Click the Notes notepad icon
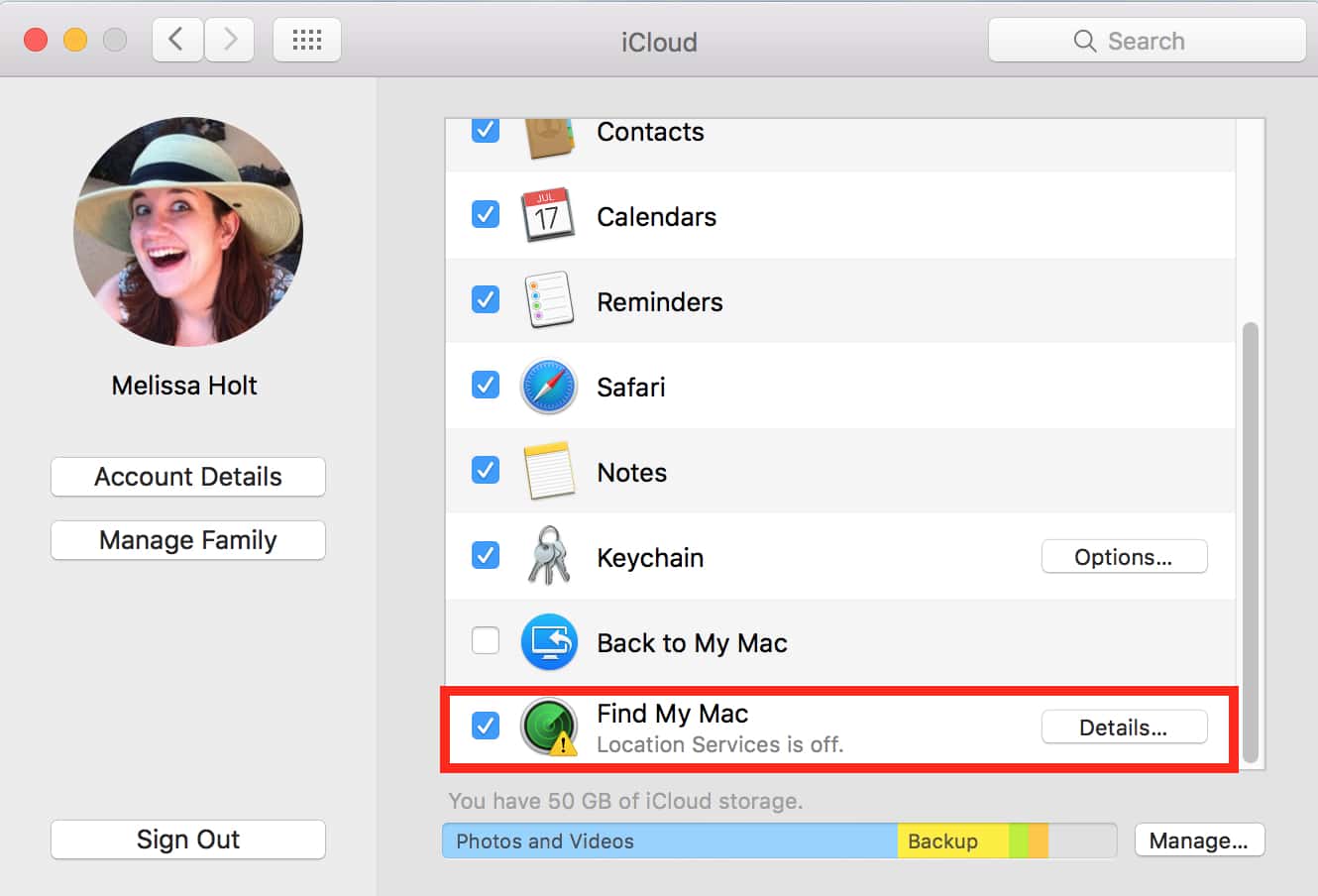1318x896 pixels. click(548, 472)
